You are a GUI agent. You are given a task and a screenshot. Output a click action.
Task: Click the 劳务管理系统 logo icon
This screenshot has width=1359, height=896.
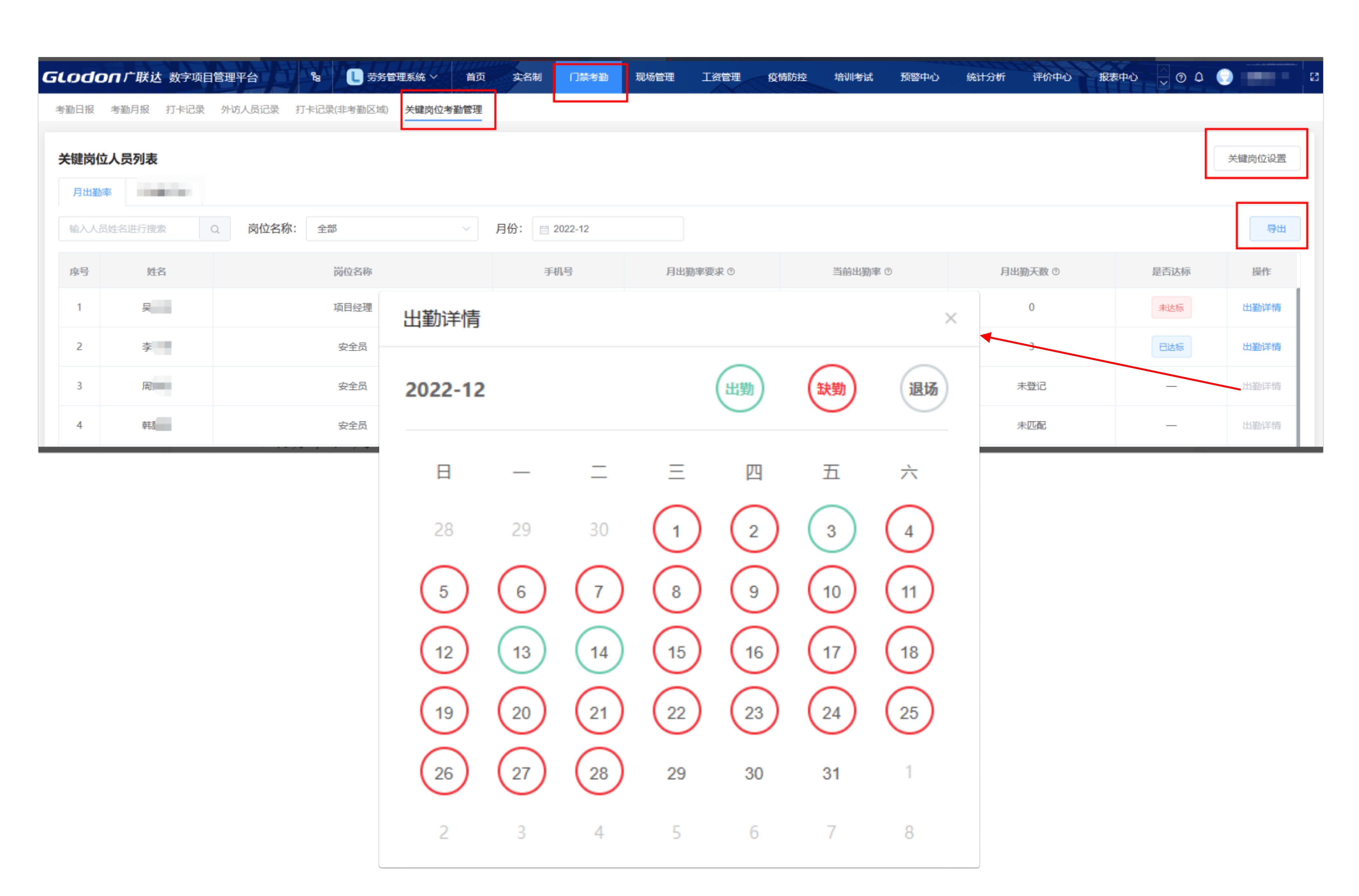(355, 77)
